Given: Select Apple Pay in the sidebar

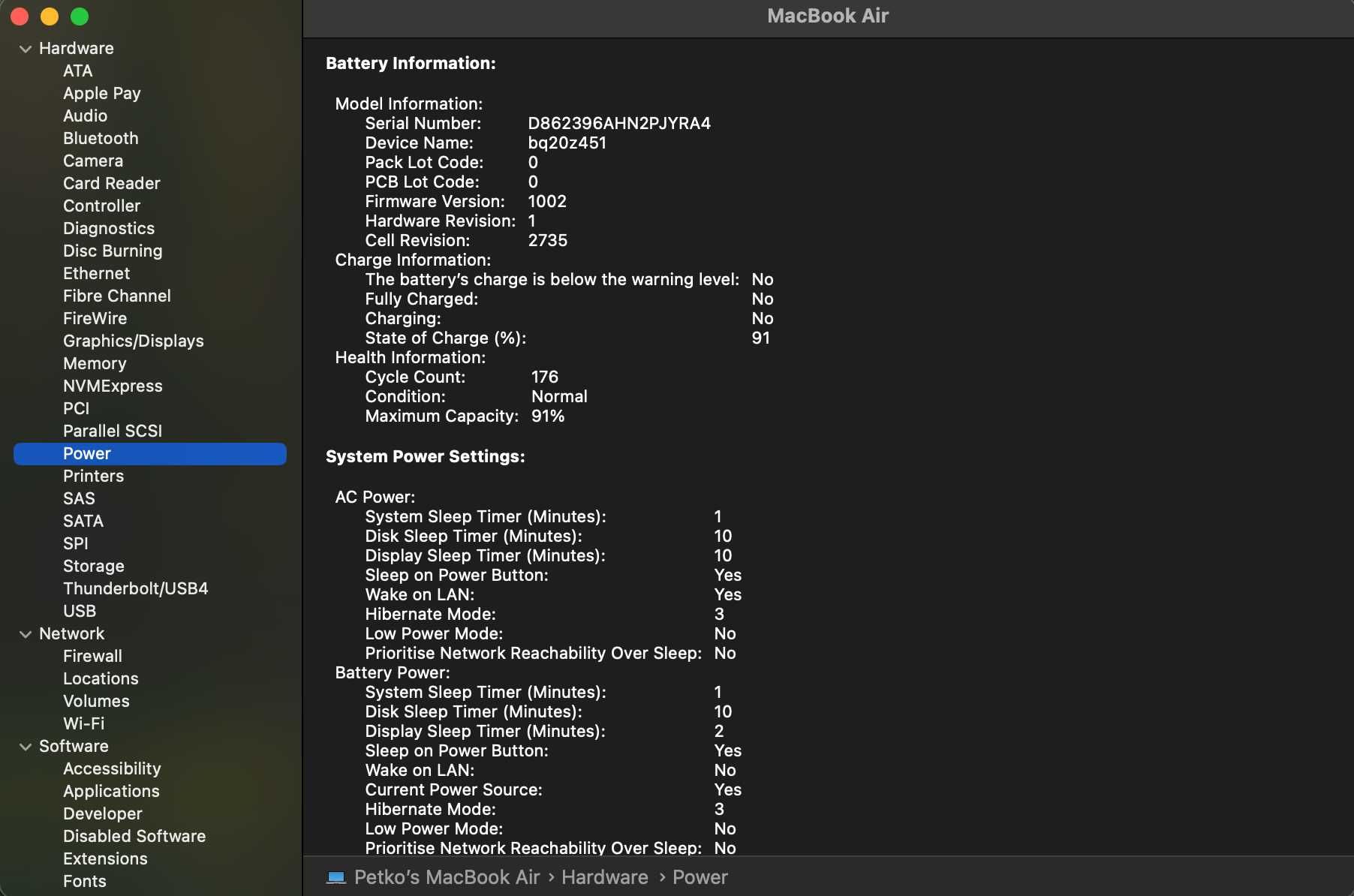Looking at the screenshot, I should pyautogui.click(x=102, y=93).
